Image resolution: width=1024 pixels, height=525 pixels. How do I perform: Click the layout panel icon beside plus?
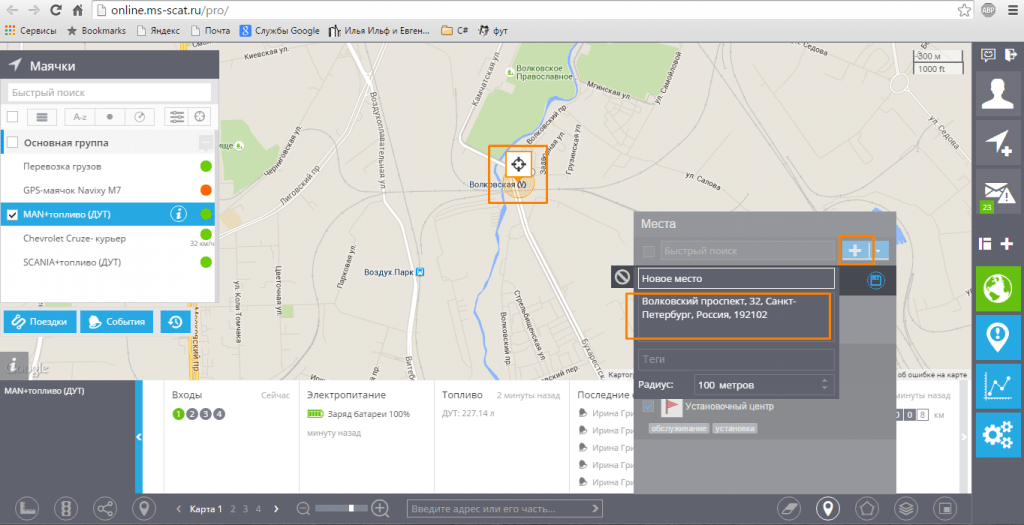(x=985, y=244)
